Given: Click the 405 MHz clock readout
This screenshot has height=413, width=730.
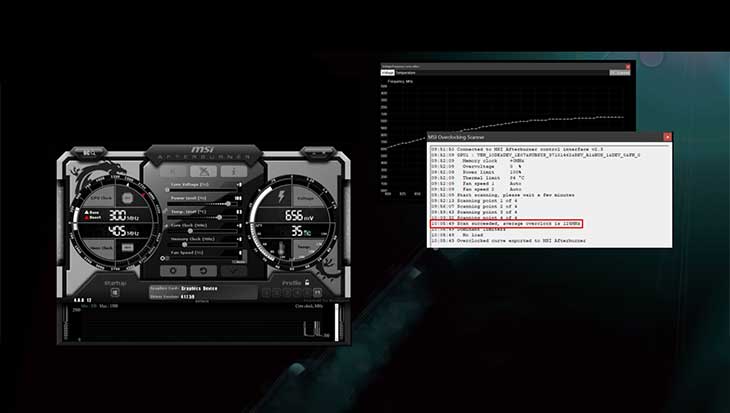Looking at the screenshot, I should click(123, 231).
